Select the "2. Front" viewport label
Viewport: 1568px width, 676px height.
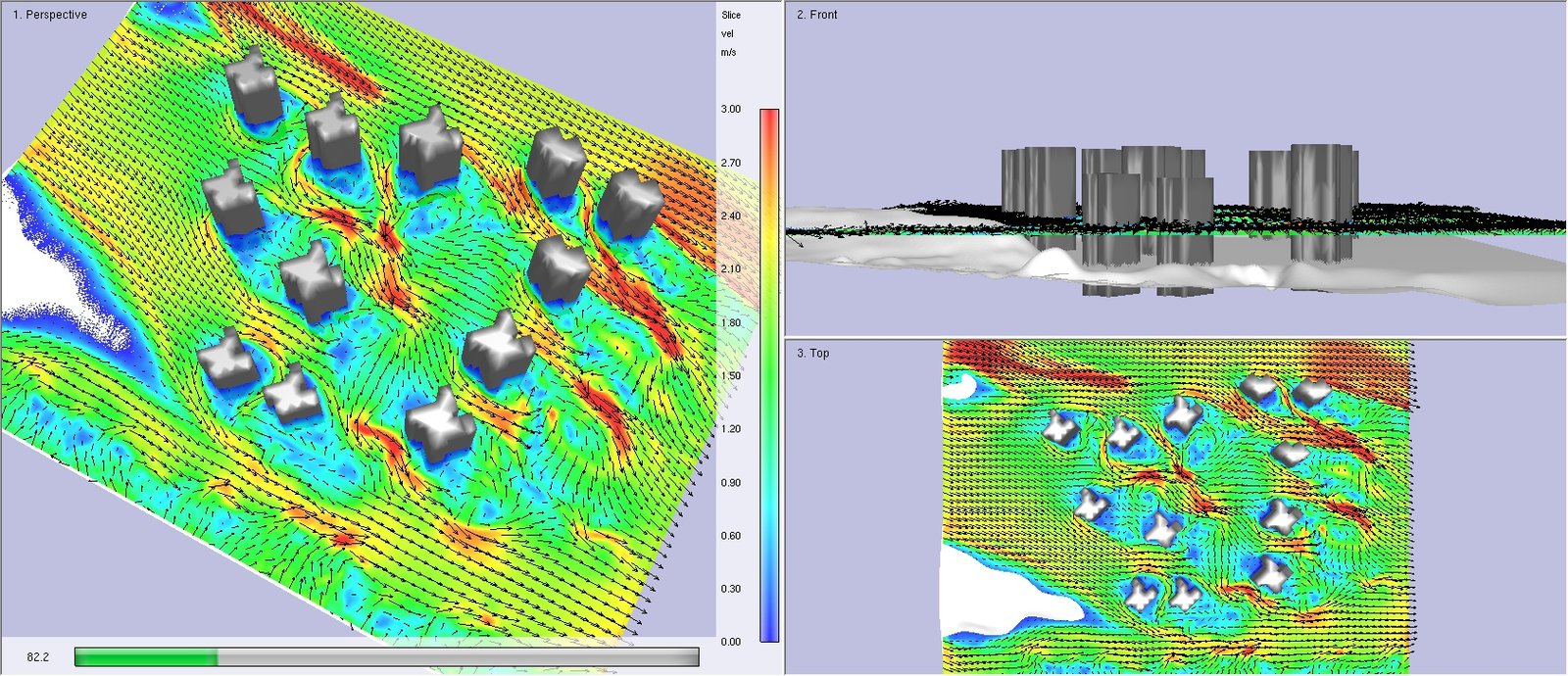coord(817,15)
